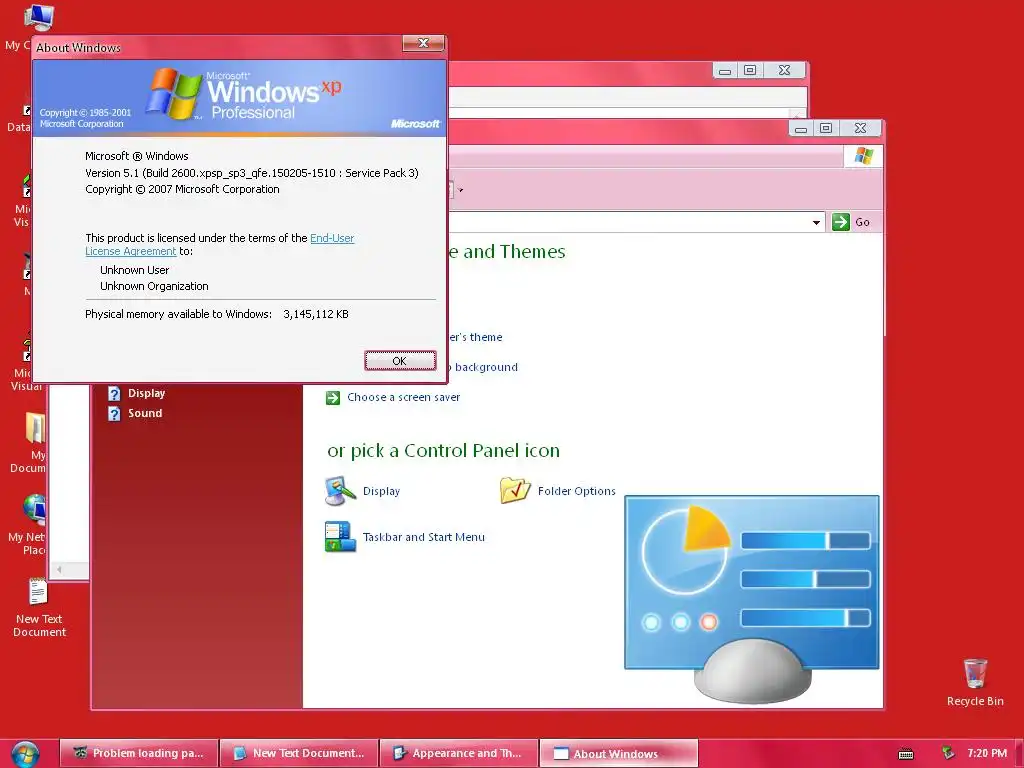Click the green arrow beside Choose a screen saver
Screen dimensions: 1024x768
tap(333, 398)
